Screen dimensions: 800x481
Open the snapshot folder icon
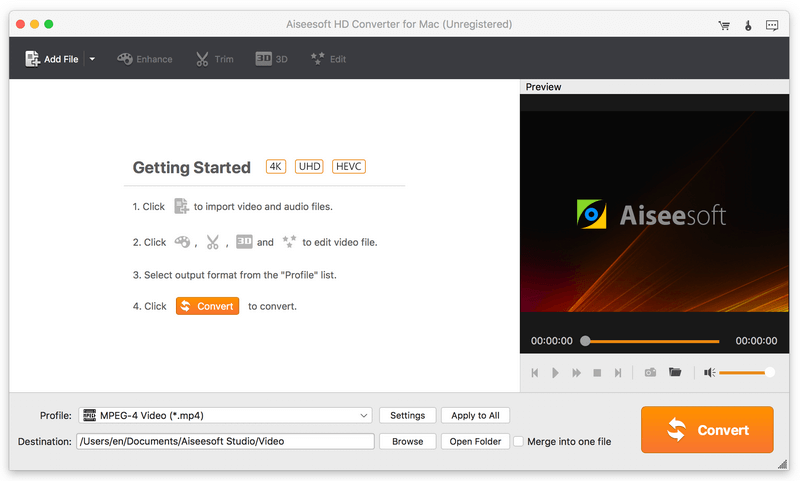(x=675, y=372)
